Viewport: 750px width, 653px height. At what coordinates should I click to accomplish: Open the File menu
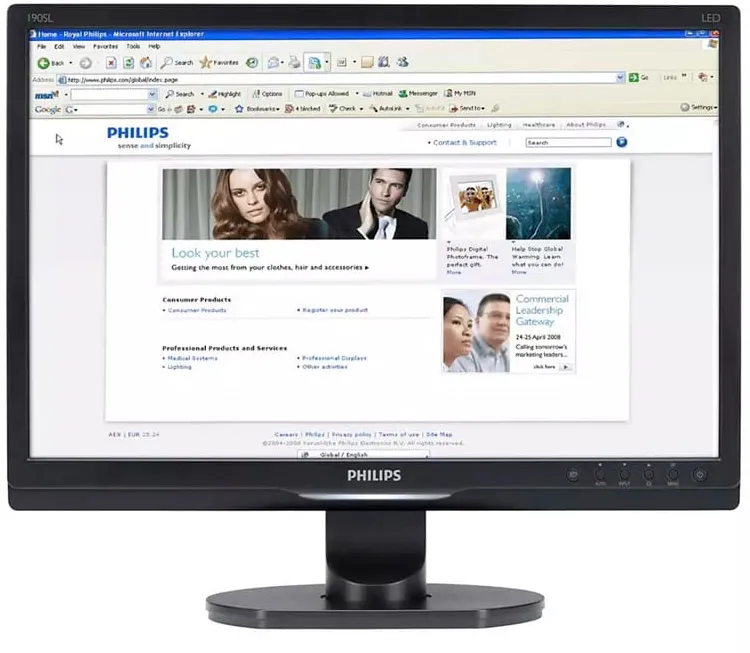pyautogui.click(x=42, y=47)
